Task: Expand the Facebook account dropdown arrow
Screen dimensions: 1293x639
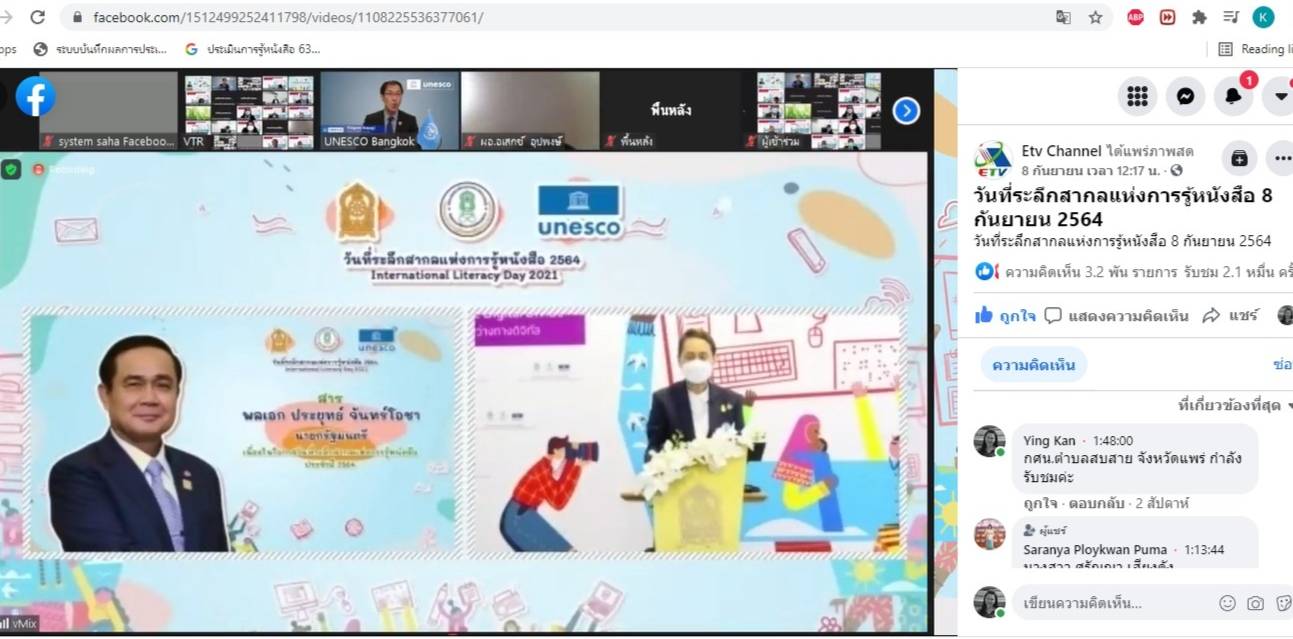Action: tap(1280, 96)
